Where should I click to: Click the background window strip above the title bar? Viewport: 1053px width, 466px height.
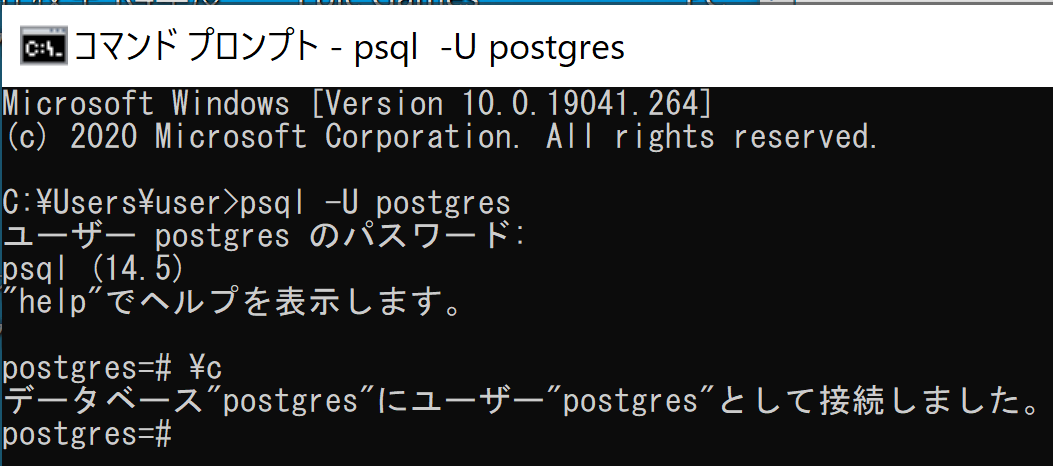tap(526, 4)
